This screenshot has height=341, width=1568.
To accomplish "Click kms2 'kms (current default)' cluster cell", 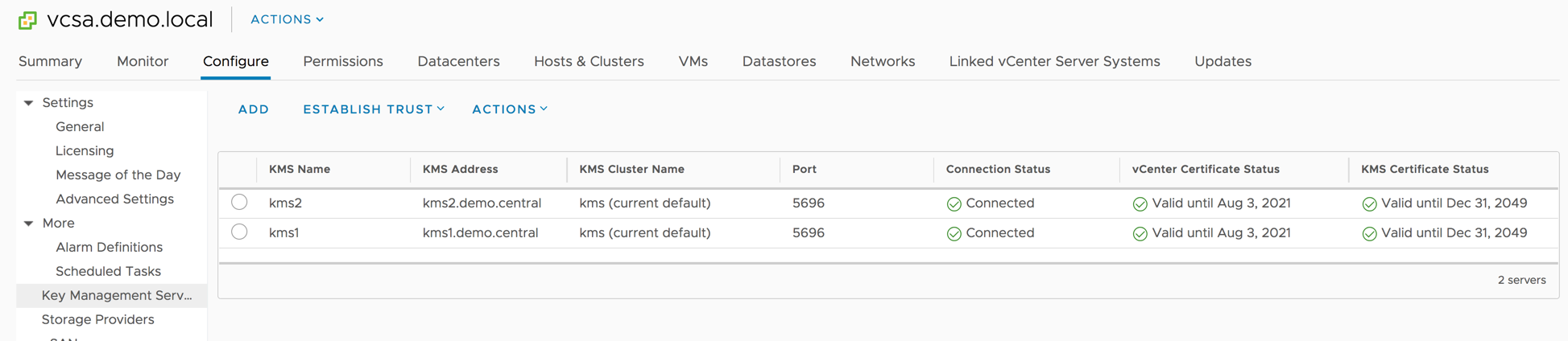I will tap(644, 203).
